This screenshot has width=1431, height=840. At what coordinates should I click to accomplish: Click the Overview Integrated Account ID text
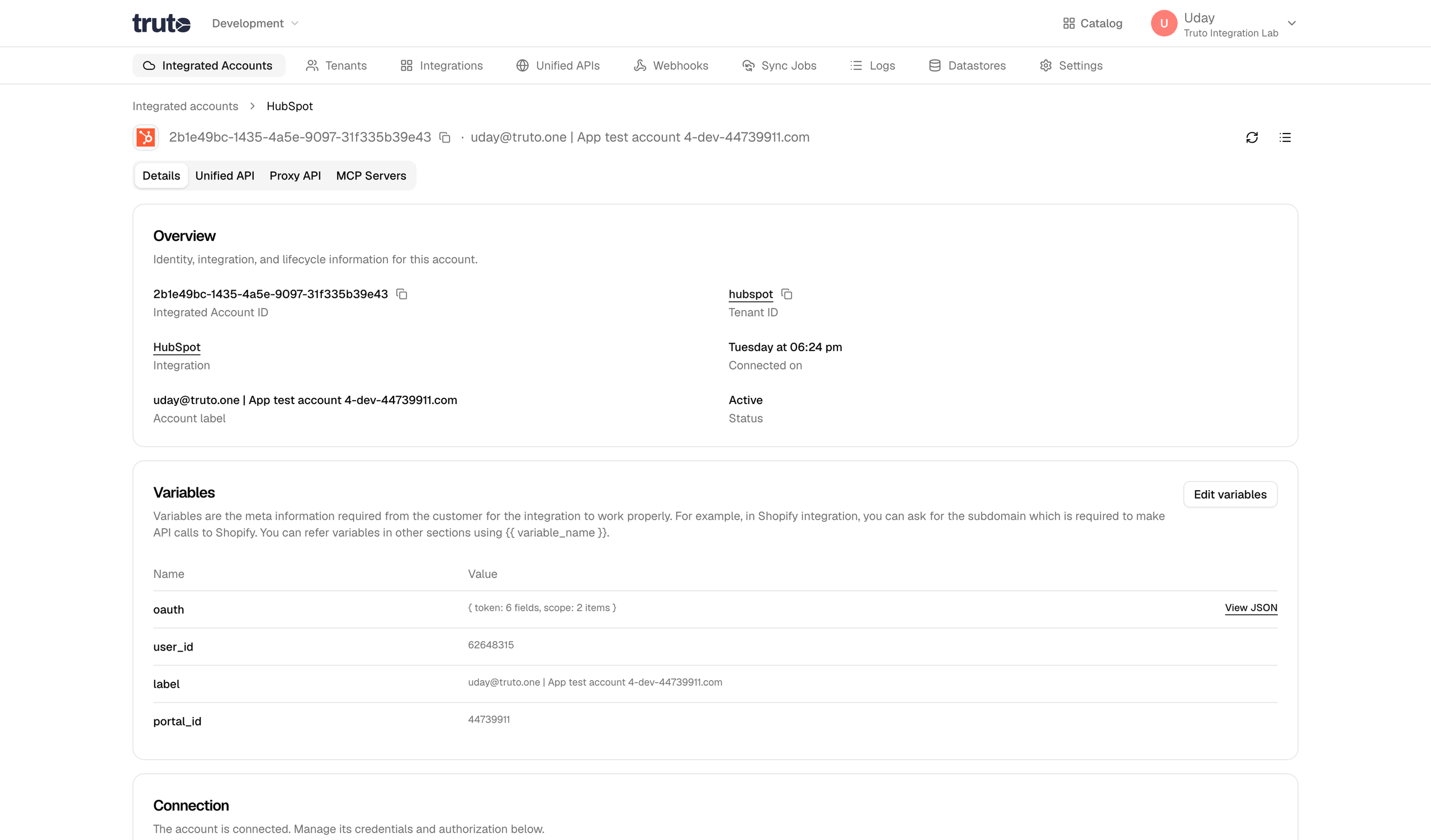(x=271, y=294)
